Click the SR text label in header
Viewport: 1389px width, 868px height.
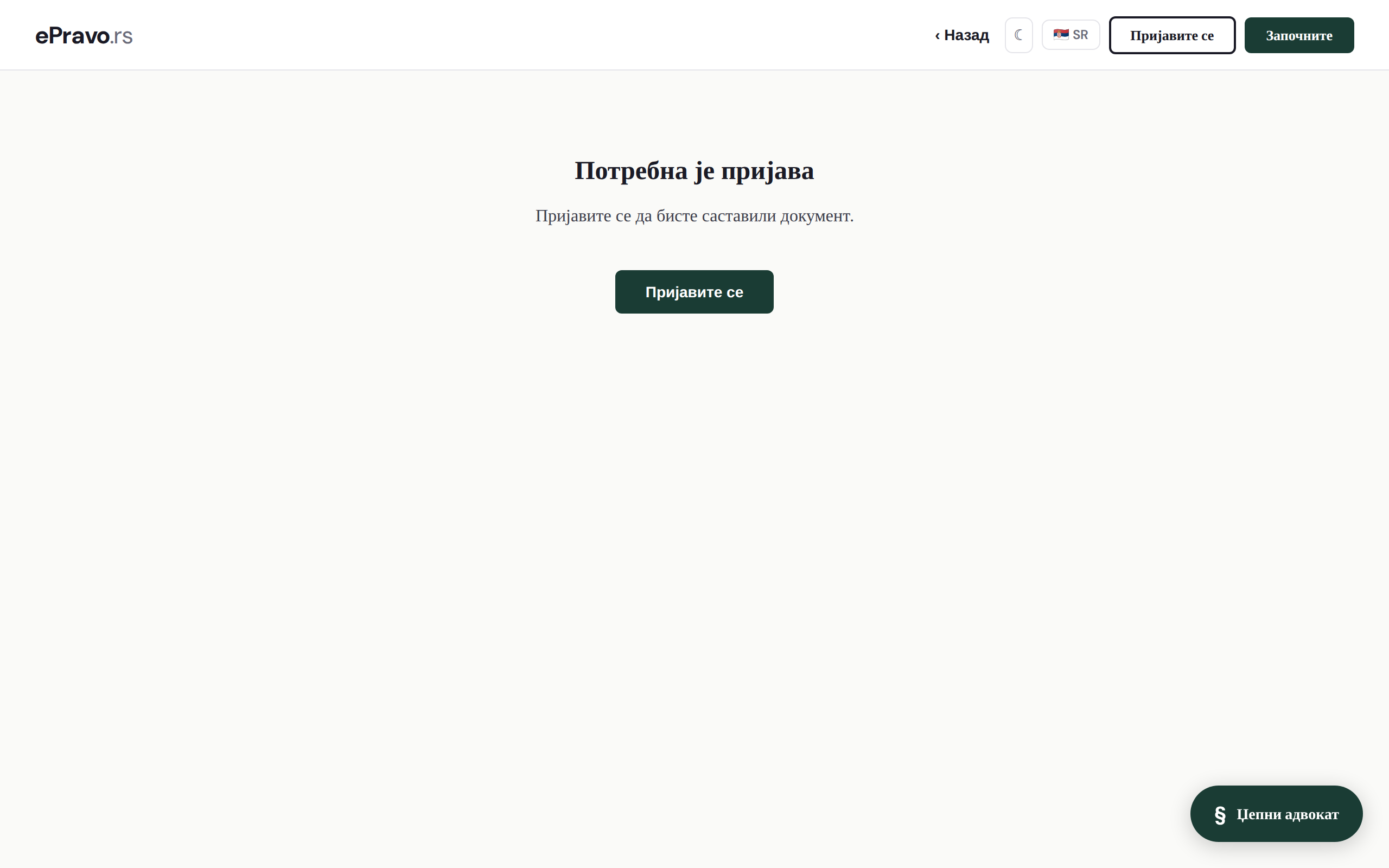[1080, 35]
